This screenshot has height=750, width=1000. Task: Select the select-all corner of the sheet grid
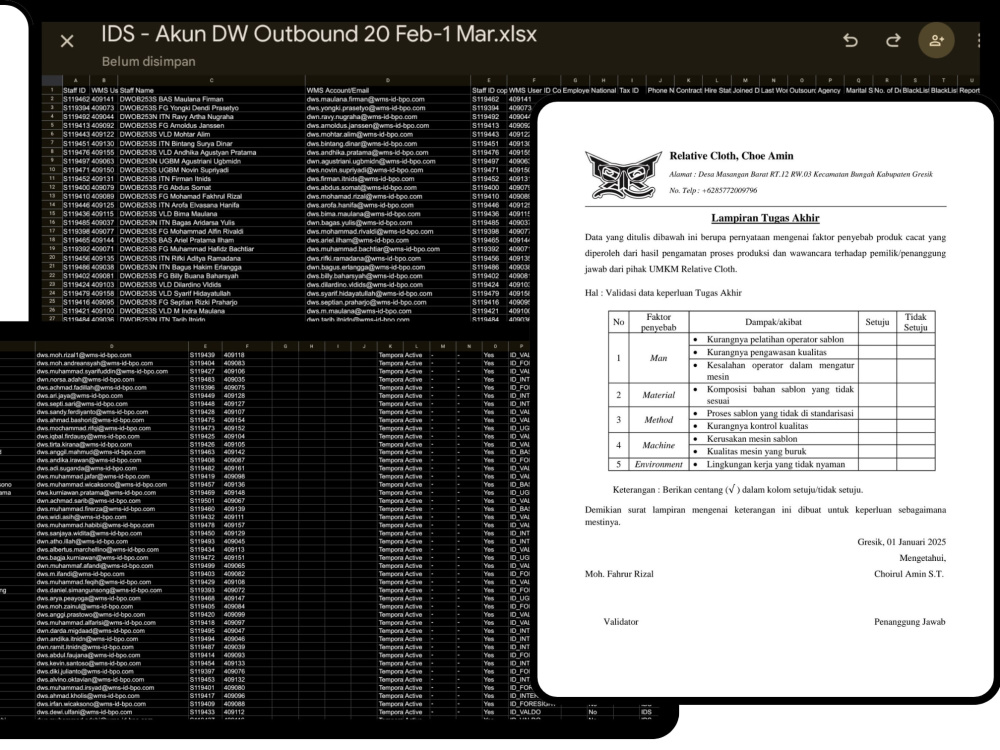coord(52,80)
